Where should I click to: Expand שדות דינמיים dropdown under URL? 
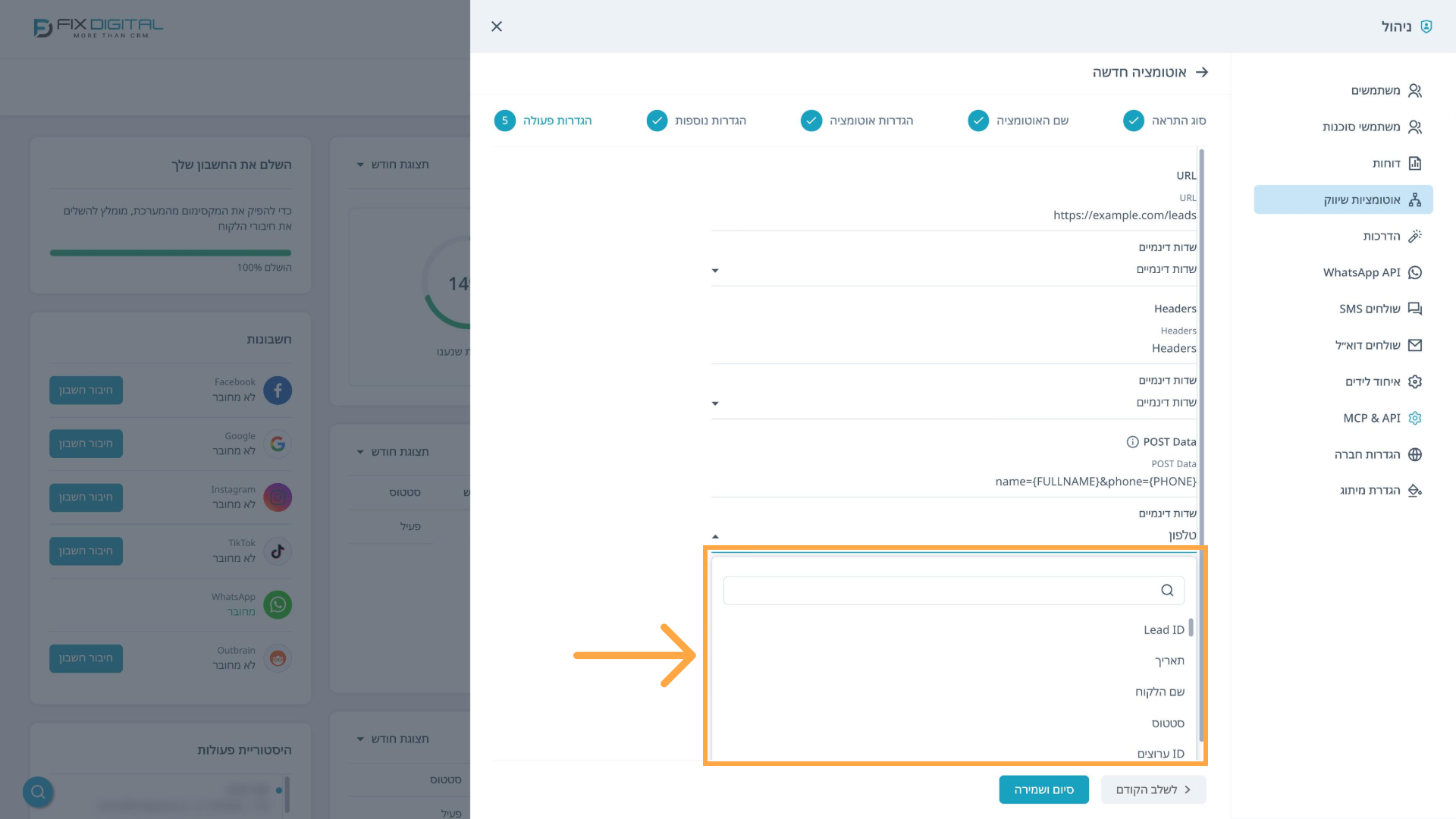tap(954, 270)
